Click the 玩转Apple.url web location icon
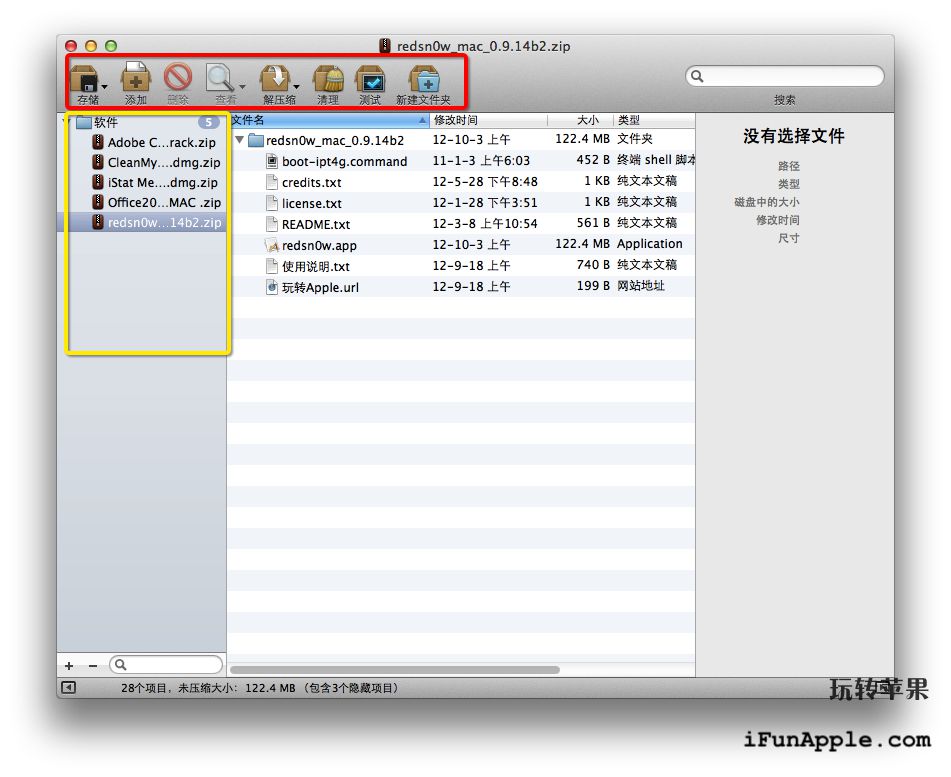The width and height of the screenshot is (951, 777). [x=272, y=287]
